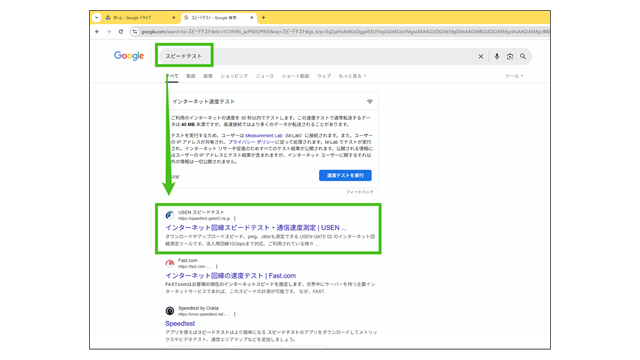Switch to the Google Drive home tab
Viewport: 640px width, 360px height.
[139, 18]
